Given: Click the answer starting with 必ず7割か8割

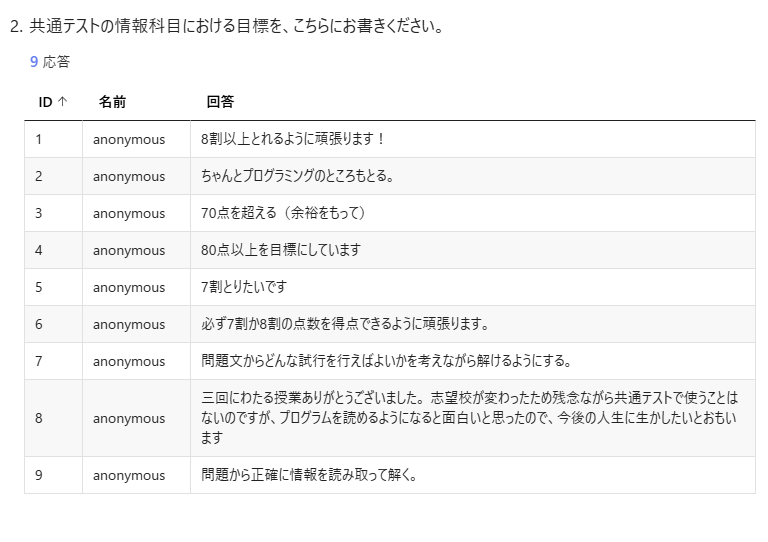Looking at the screenshot, I should pyautogui.click(x=345, y=324).
